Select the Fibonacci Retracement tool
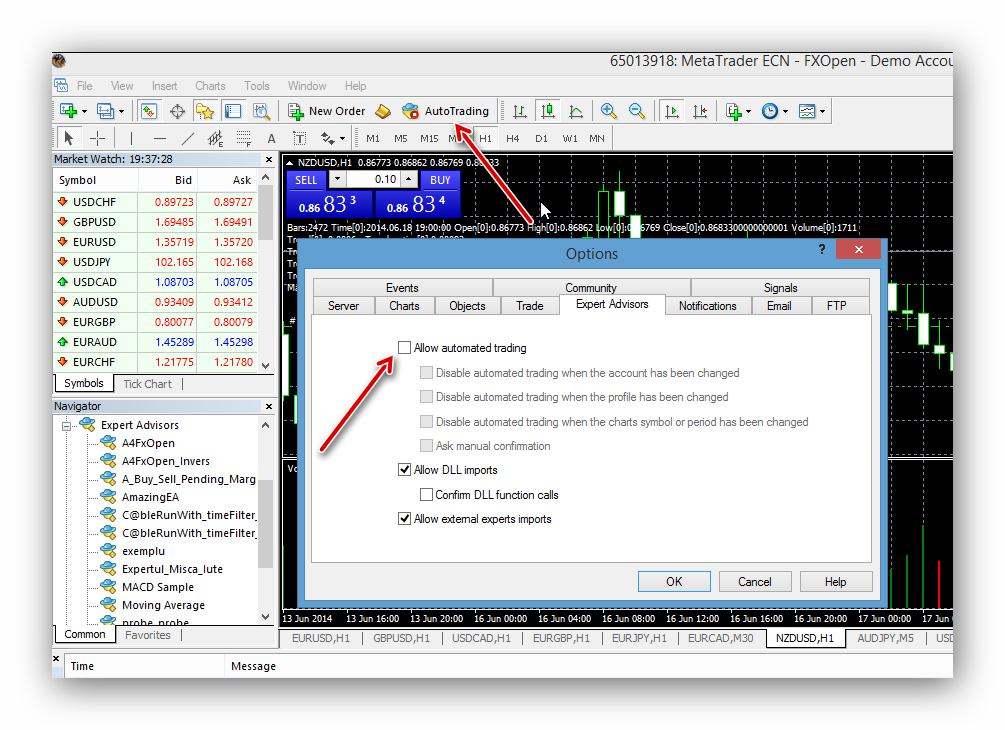This screenshot has height=730, width=1005. [244, 138]
